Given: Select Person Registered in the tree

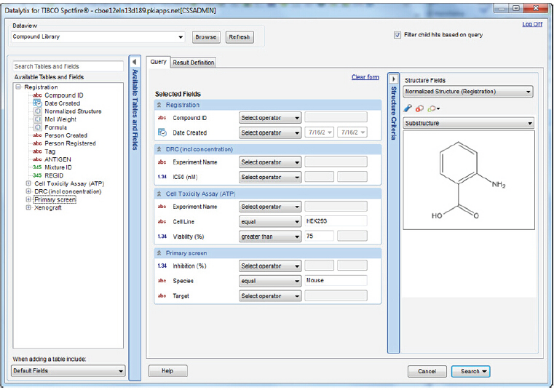Looking at the screenshot, I should [x=70, y=143].
